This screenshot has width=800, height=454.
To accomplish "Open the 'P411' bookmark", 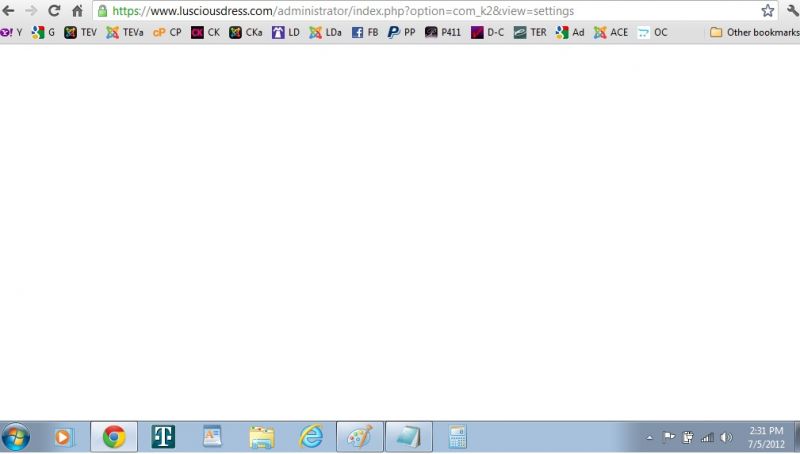I will (x=443, y=32).
